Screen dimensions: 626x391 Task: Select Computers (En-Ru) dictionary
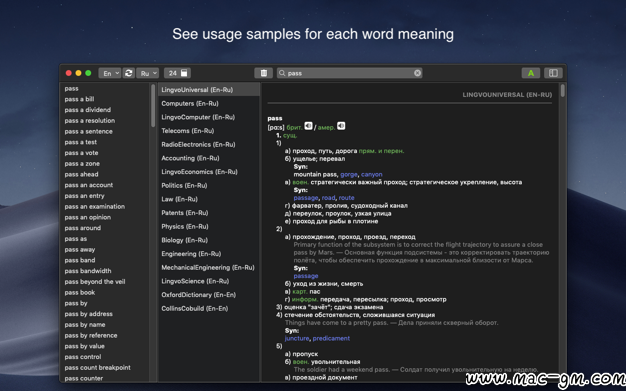pyautogui.click(x=209, y=103)
